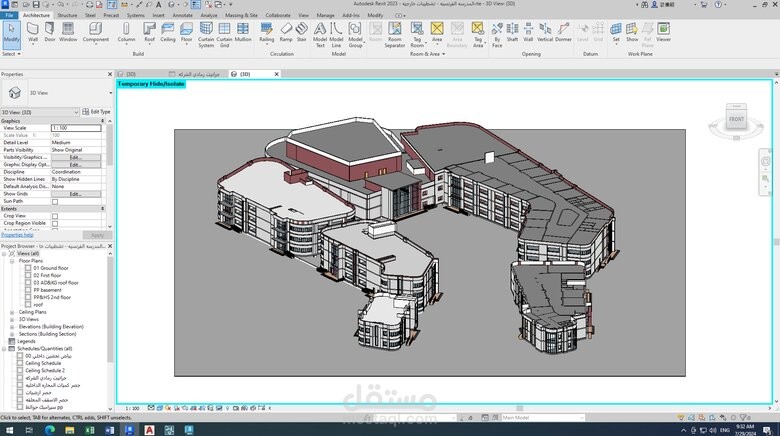The width and height of the screenshot is (780, 436).
Task: Select the Tag Area tool
Action: pos(478,35)
